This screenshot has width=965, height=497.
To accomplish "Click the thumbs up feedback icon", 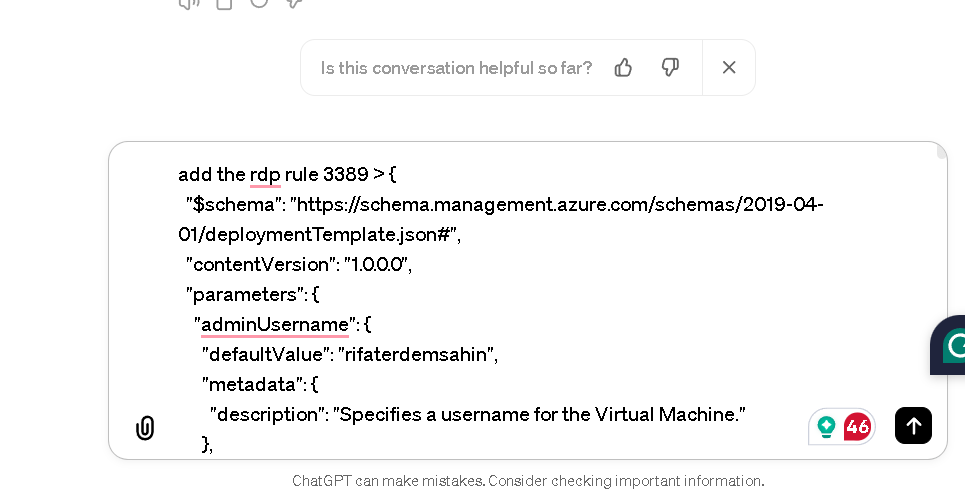I will click(623, 67).
